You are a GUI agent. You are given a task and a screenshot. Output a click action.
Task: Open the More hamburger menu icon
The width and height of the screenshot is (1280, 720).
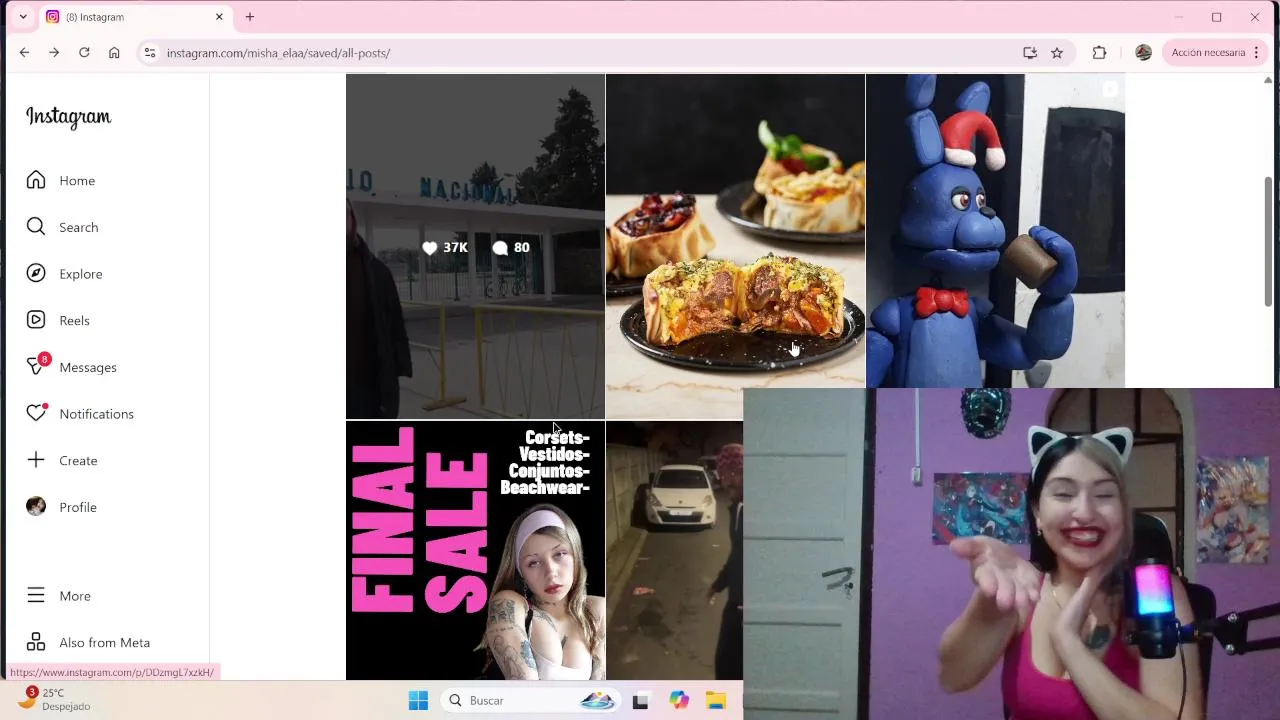pos(36,595)
